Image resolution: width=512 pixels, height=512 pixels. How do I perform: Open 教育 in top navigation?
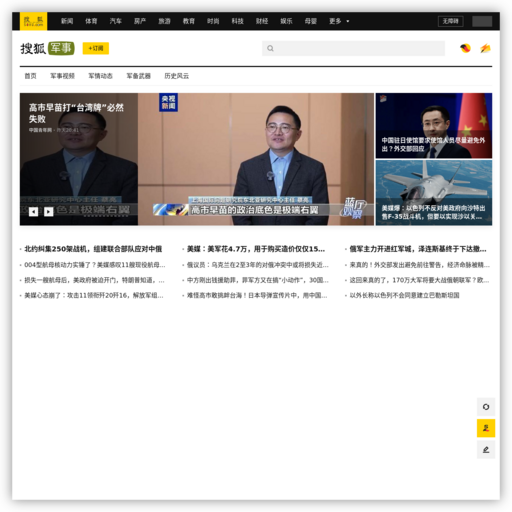point(189,21)
